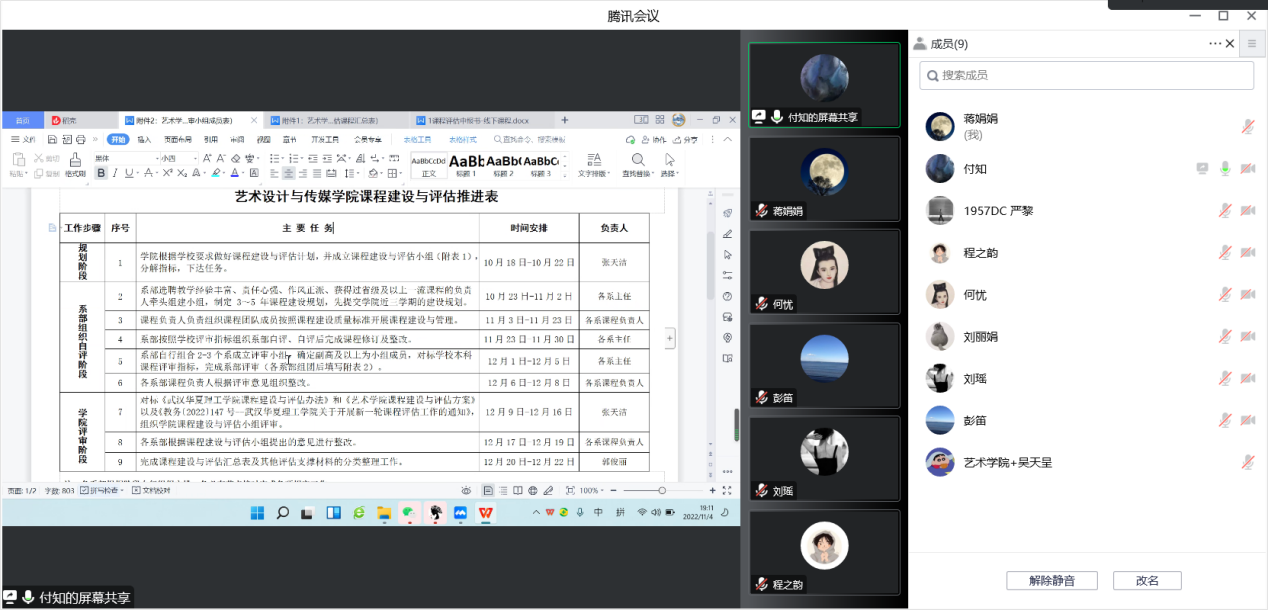Click the WPS icon in Windows taskbar
Image resolution: width=1268 pixels, height=610 pixels.
pyautogui.click(x=486, y=513)
